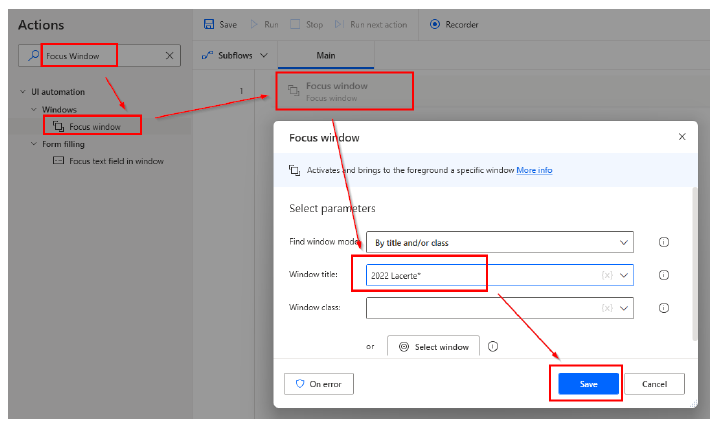Start the Recorder
This screenshot has height=445, width=715.
[435, 24]
